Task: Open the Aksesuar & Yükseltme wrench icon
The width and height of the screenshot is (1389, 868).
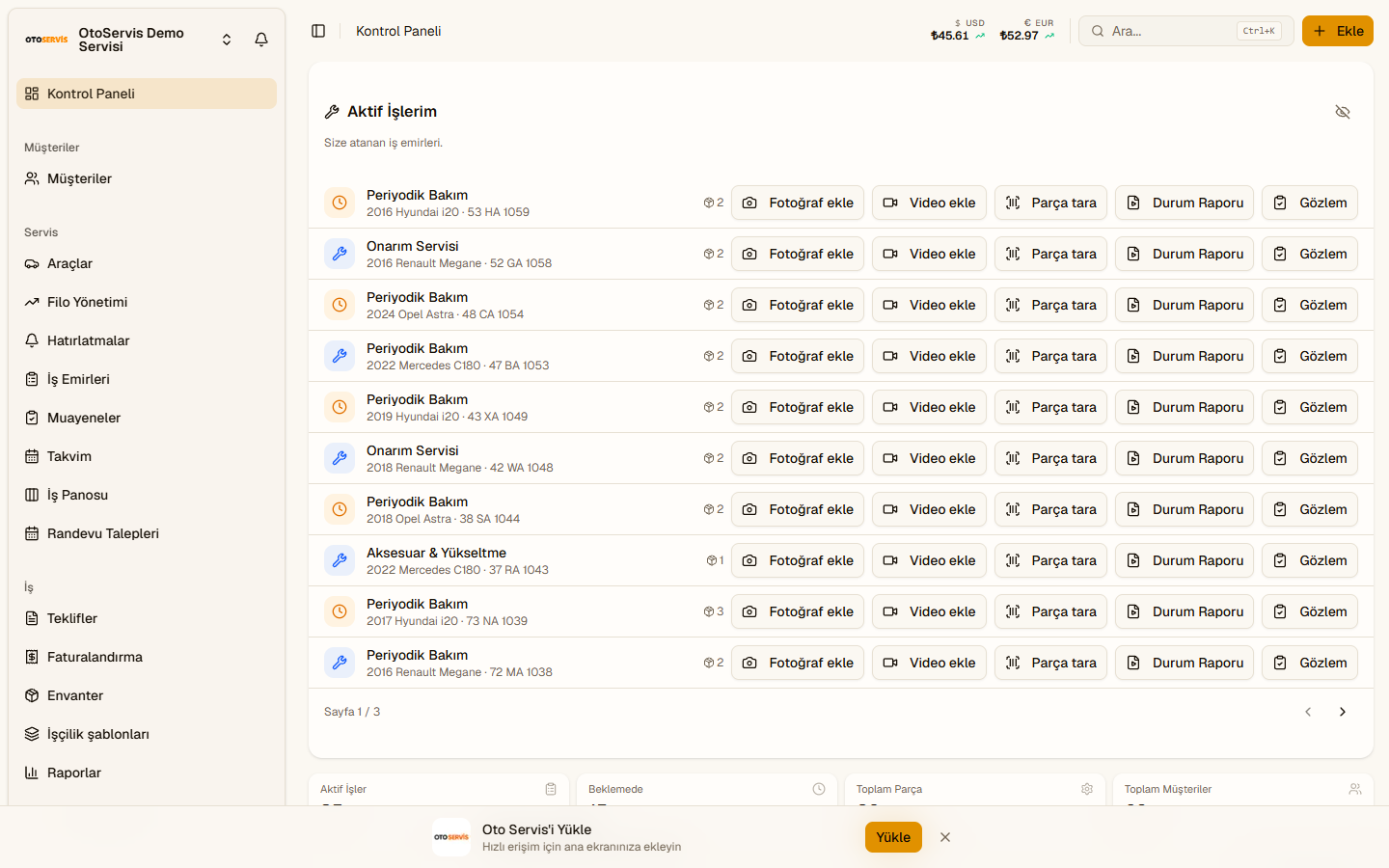Action: pos(340,560)
